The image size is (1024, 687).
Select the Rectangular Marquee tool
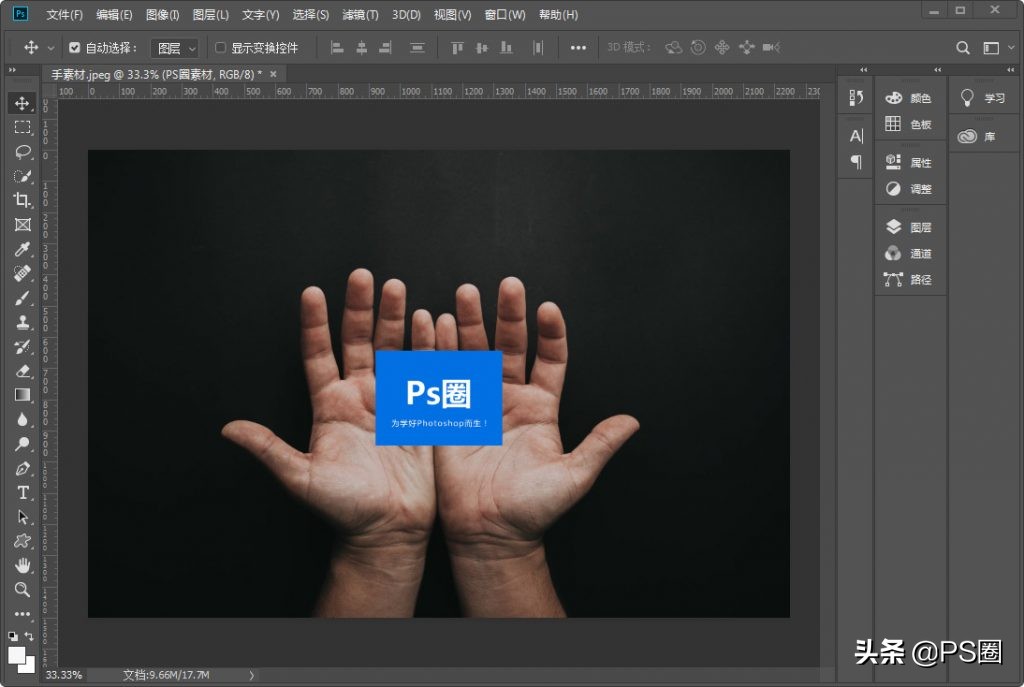click(x=22, y=127)
